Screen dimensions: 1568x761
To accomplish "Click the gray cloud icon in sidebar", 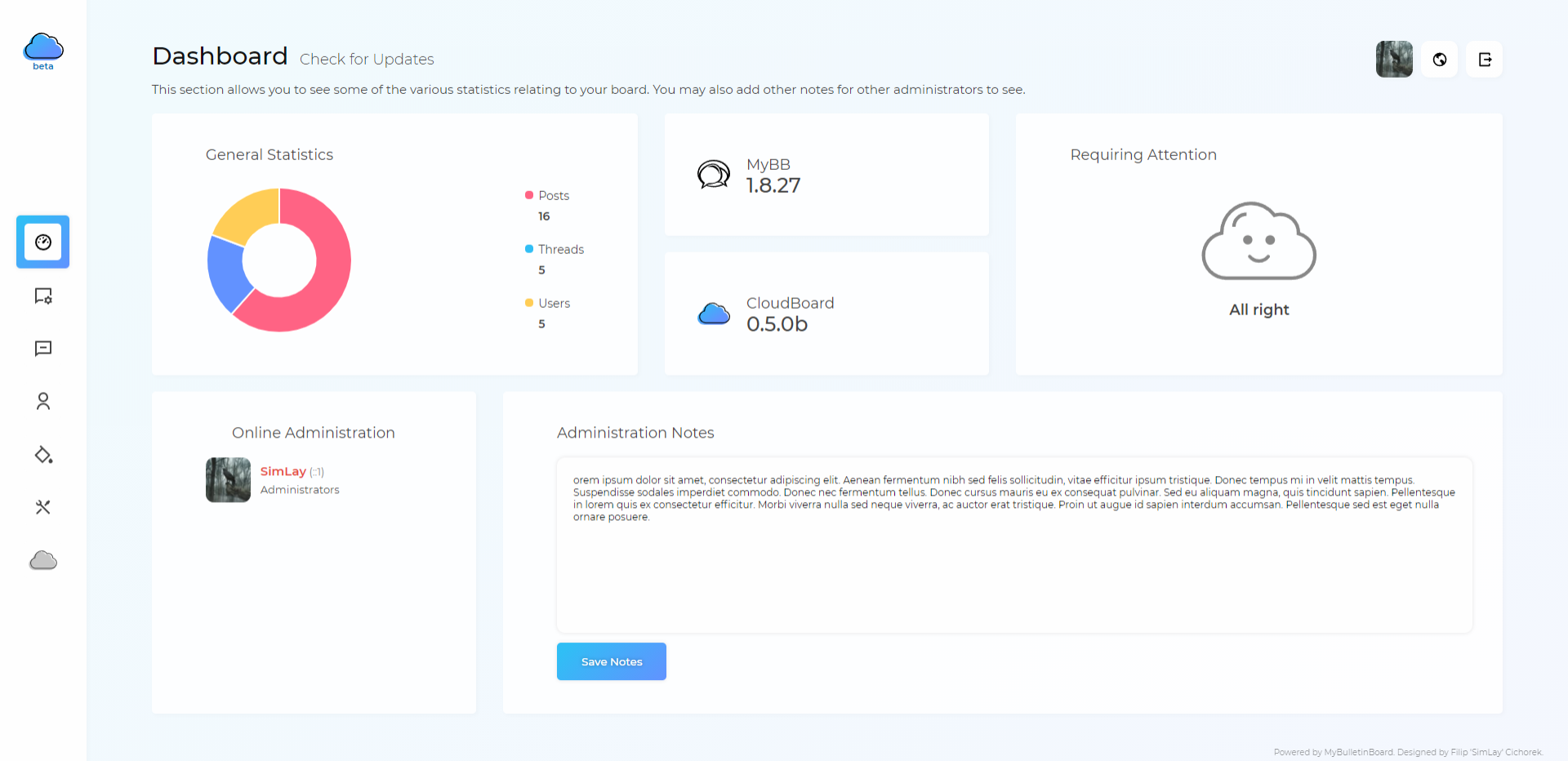I will [x=43, y=560].
